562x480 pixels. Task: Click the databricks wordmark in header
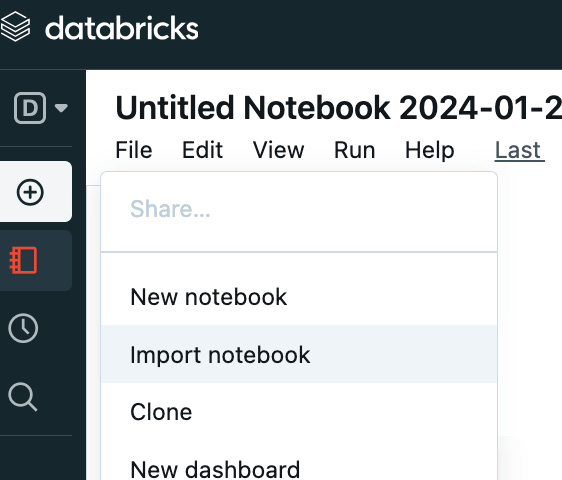[x=122, y=28]
